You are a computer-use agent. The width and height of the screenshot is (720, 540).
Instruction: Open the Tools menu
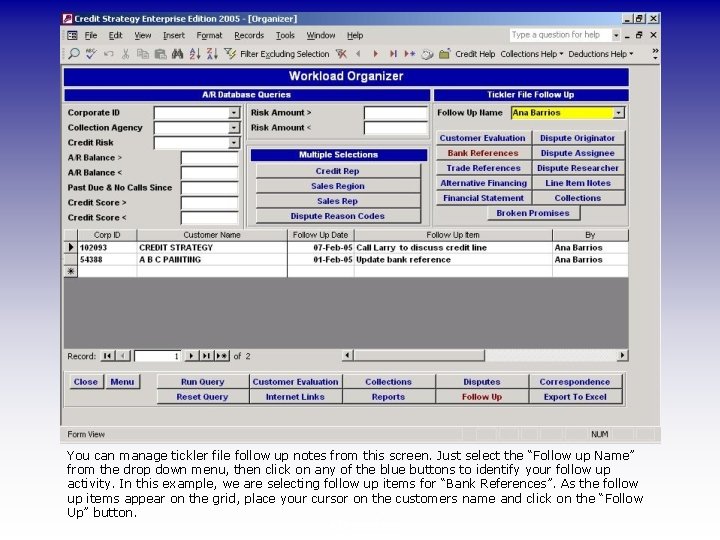coord(285,35)
